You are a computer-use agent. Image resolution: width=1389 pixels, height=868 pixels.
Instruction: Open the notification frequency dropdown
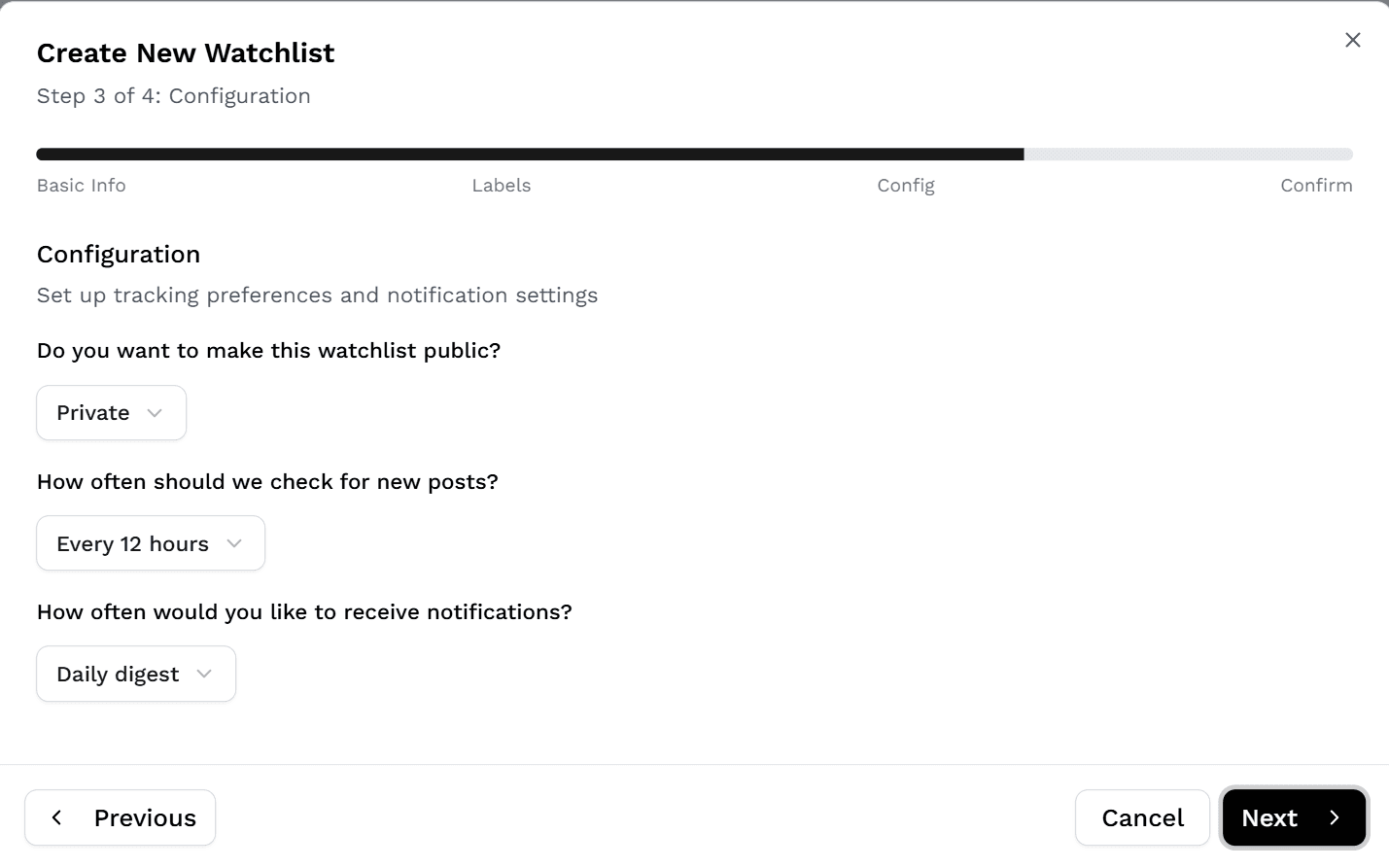pos(135,674)
